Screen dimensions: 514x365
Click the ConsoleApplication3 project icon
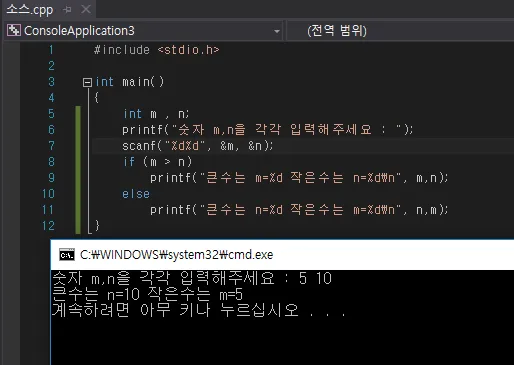[14, 30]
